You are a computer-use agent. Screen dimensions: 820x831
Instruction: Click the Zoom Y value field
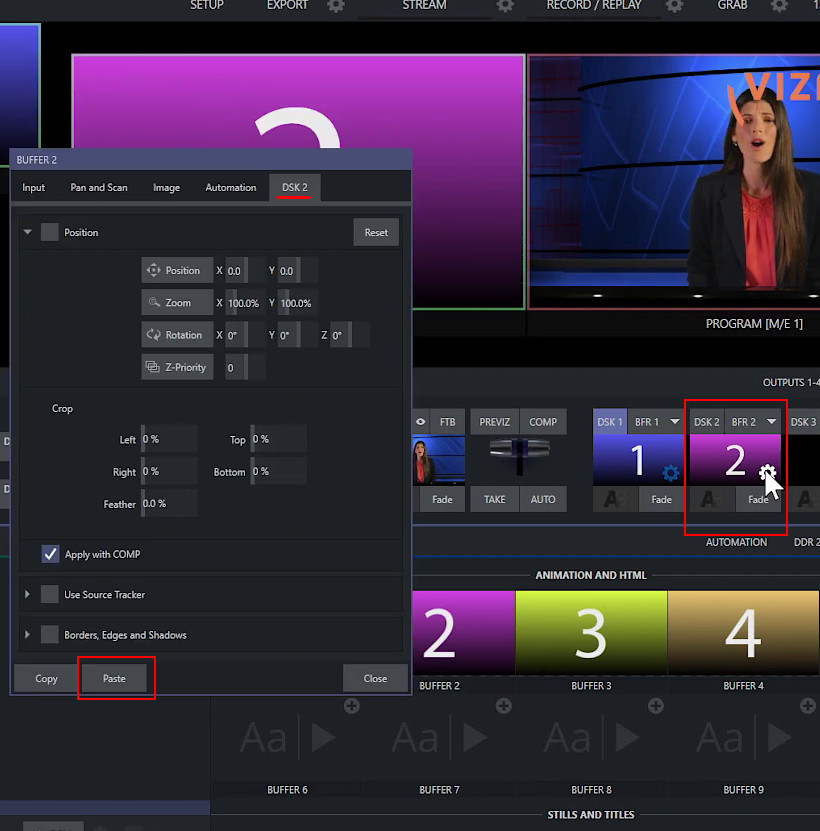pos(298,303)
